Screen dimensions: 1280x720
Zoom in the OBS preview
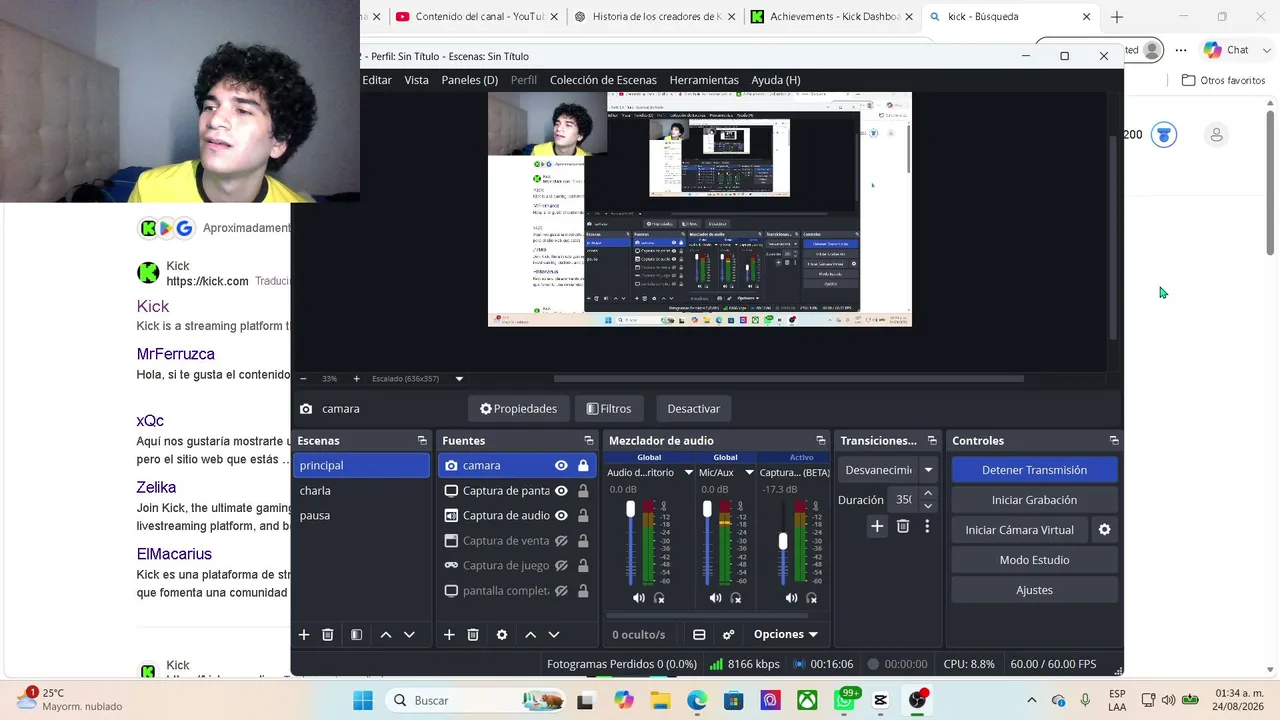pyautogui.click(x=356, y=379)
